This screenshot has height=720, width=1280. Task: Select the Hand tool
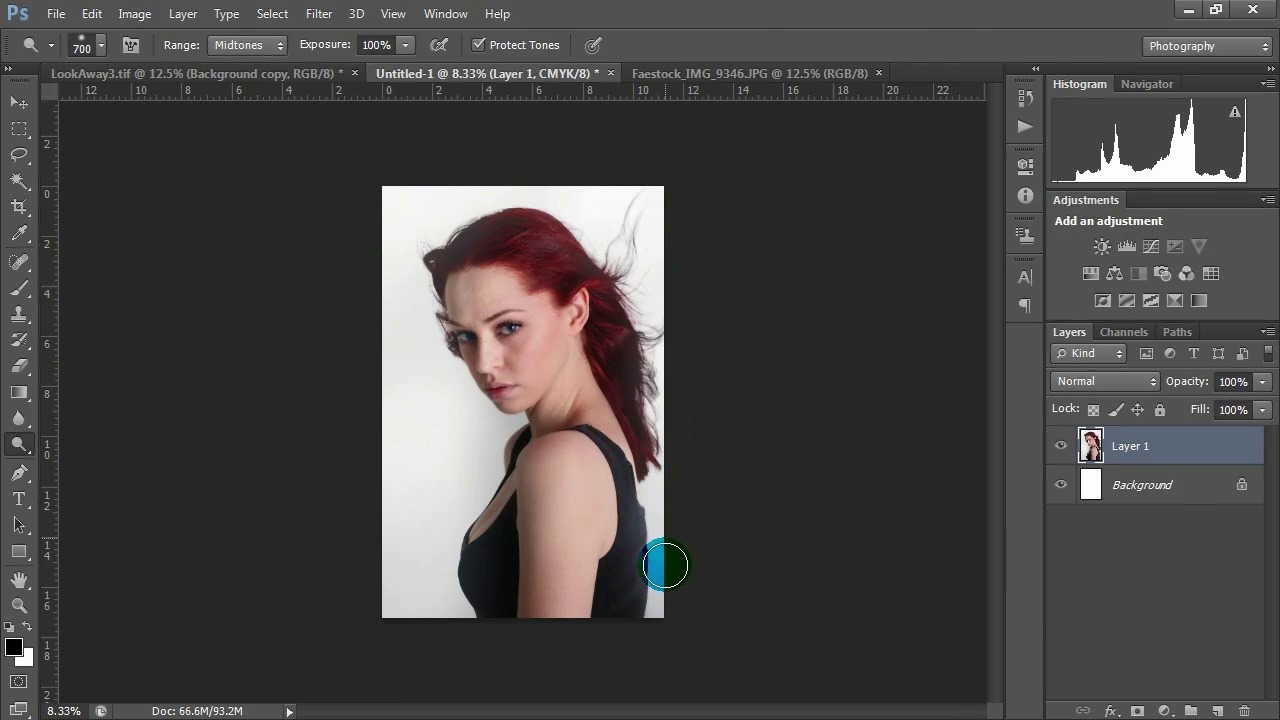(x=19, y=580)
